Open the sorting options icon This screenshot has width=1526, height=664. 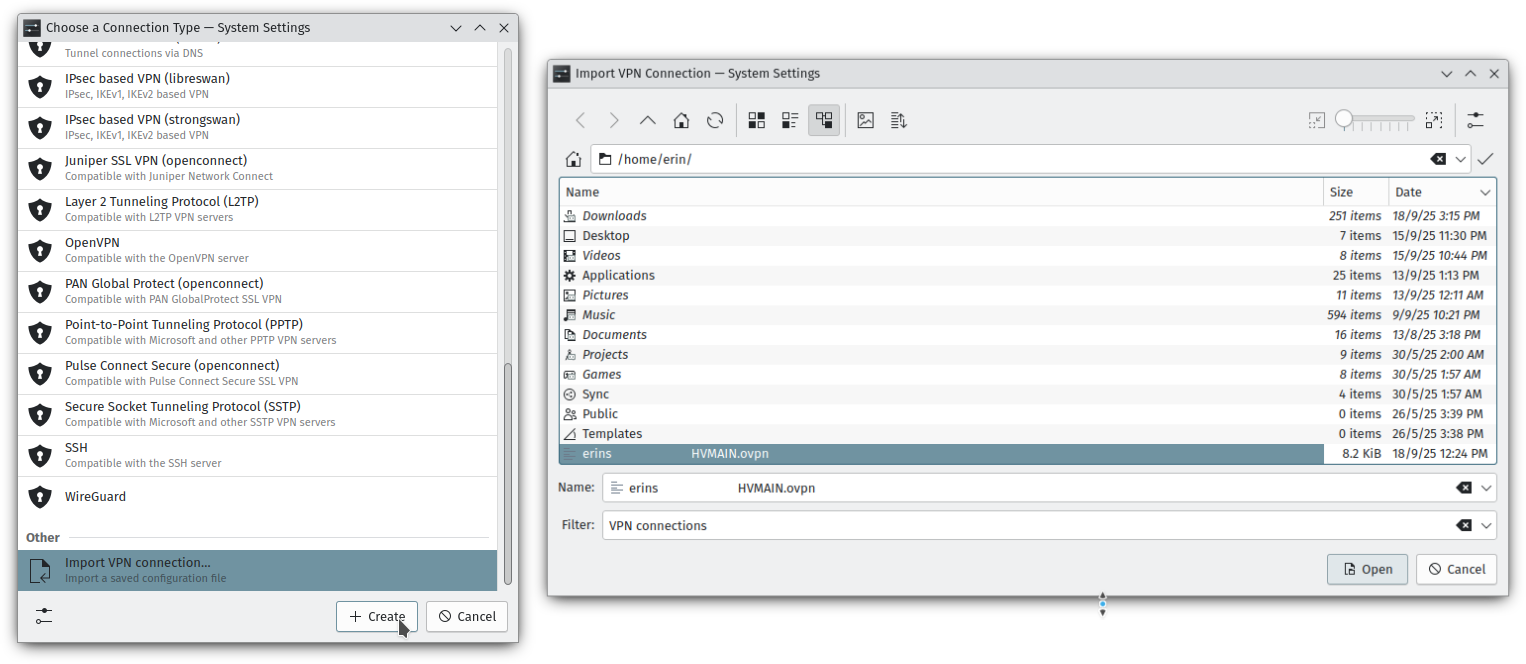pos(898,120)
